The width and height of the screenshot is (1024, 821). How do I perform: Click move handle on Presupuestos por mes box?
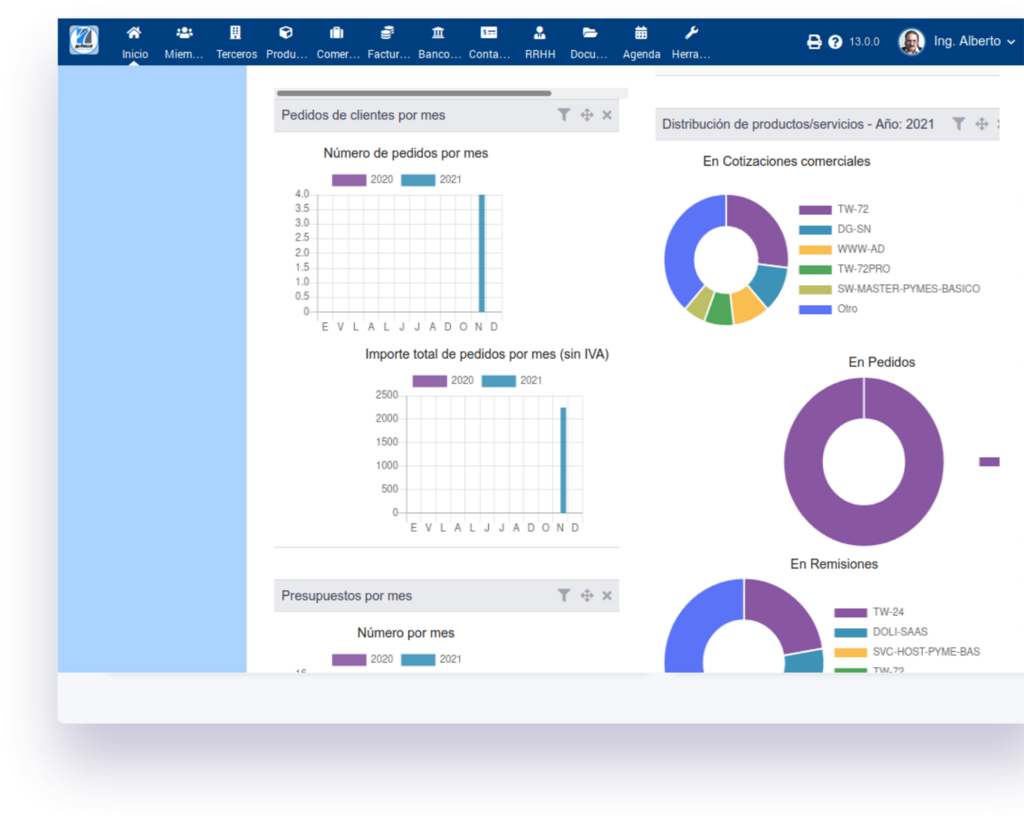(587, 595)
